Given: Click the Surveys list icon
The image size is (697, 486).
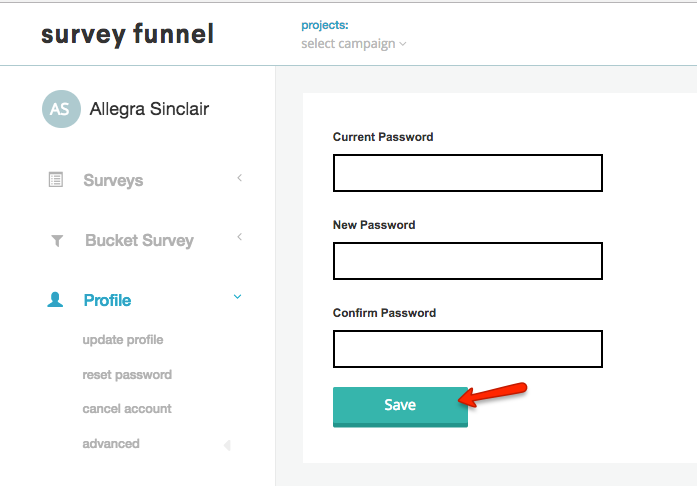Looking at the screenshot, I should [56, 180].
